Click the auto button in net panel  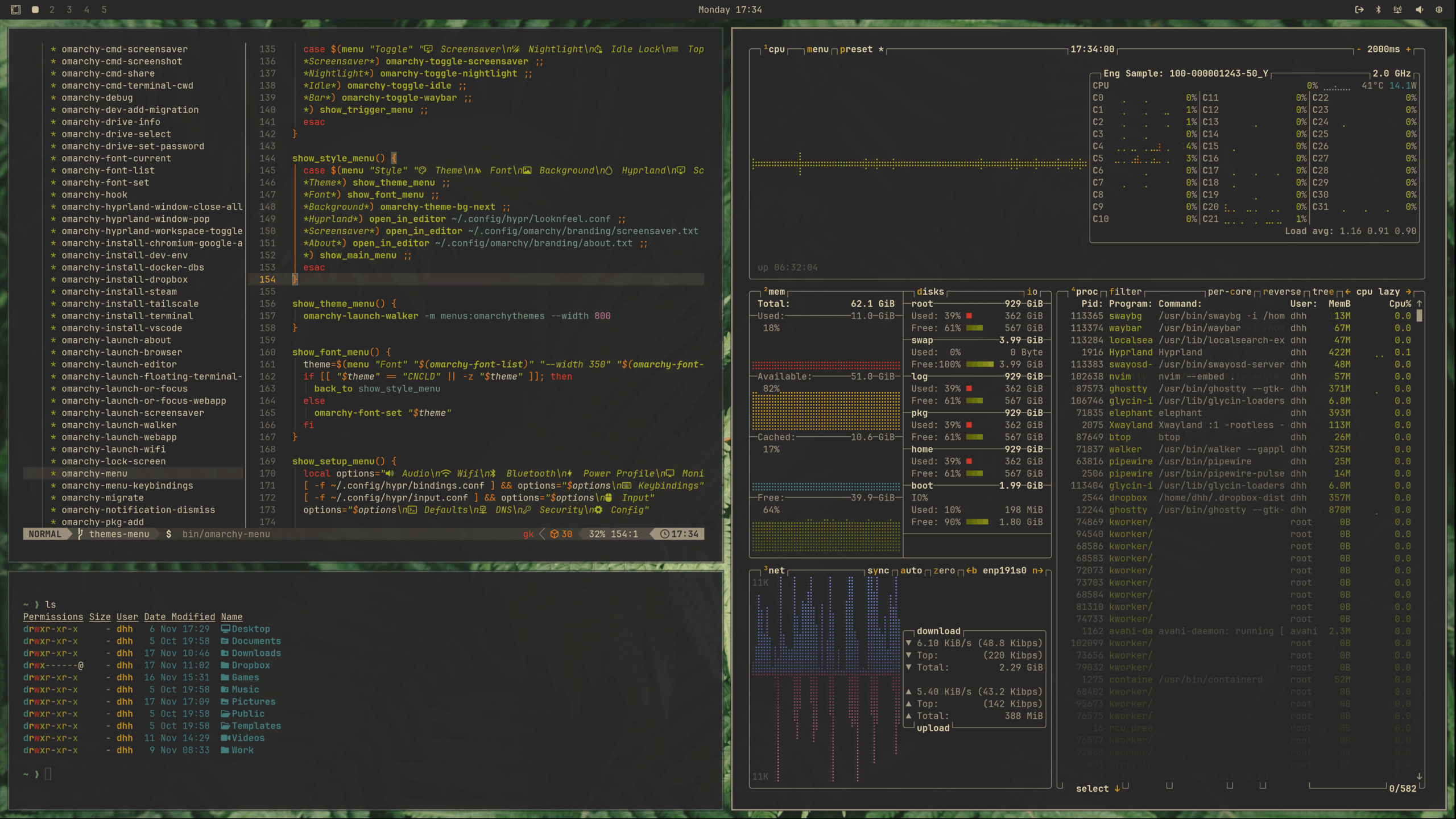[x=911, y=570]
